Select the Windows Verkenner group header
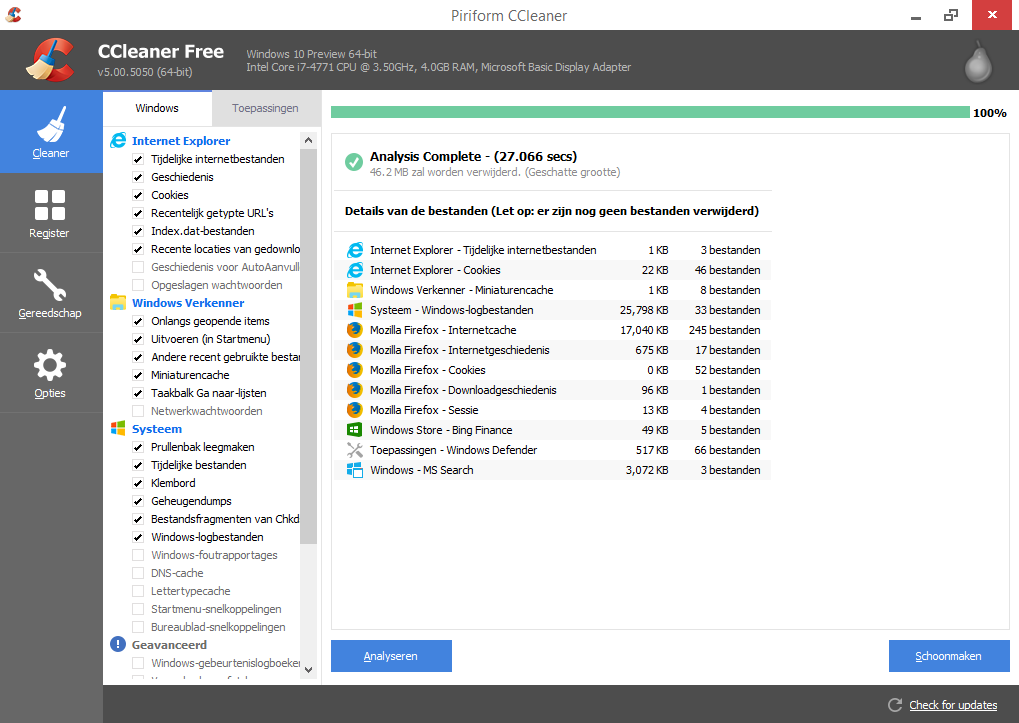This screenshot has width=1019, height=723. pyautogui.click(x=187, y=303)
